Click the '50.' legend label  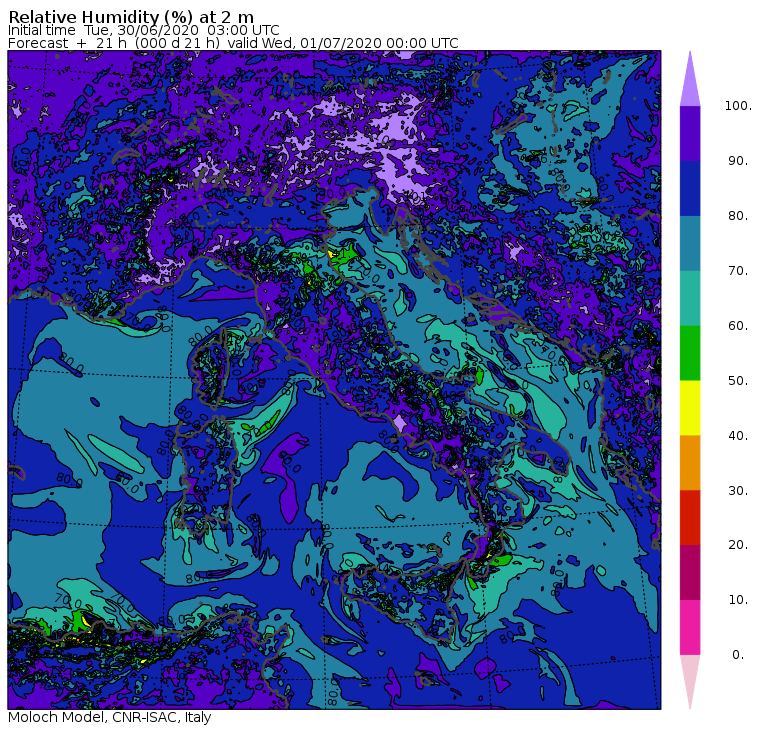click(738, 381)
